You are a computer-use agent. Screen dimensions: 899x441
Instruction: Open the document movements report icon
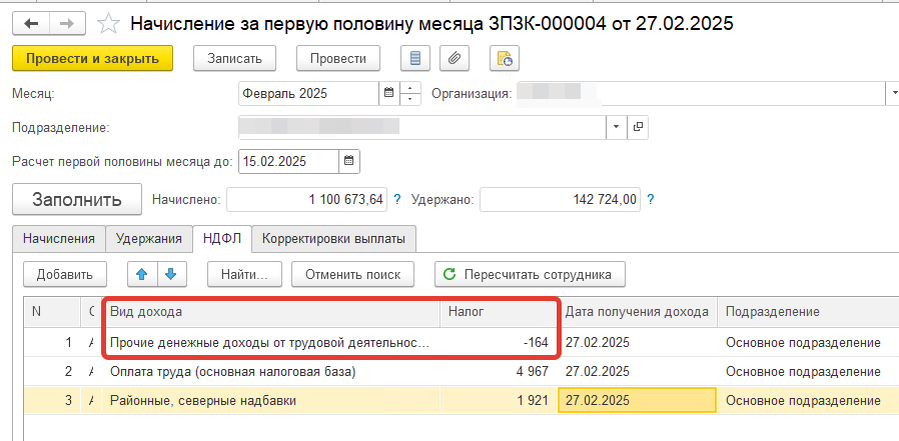click(x=416, y=58)
